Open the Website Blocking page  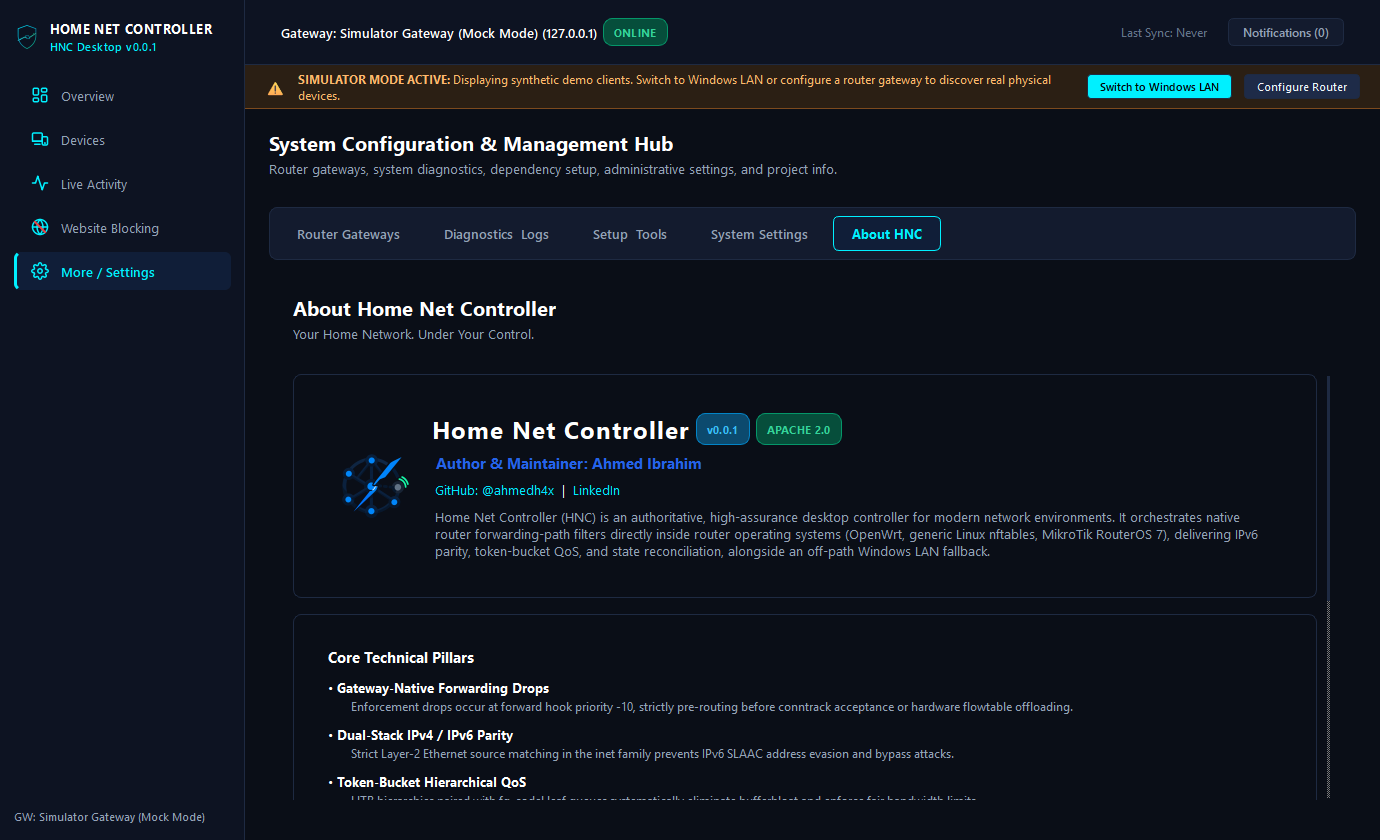pos(122,228)
